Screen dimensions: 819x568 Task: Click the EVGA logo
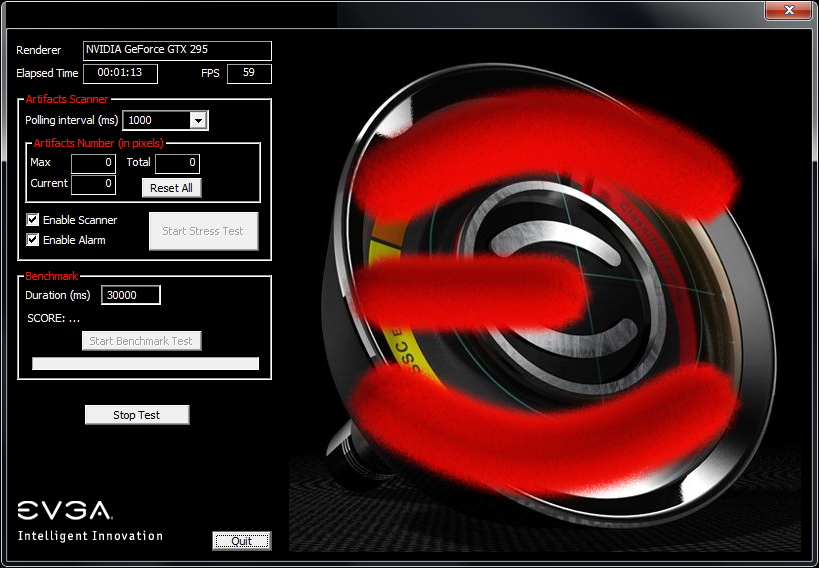click(x=64, y=511)
